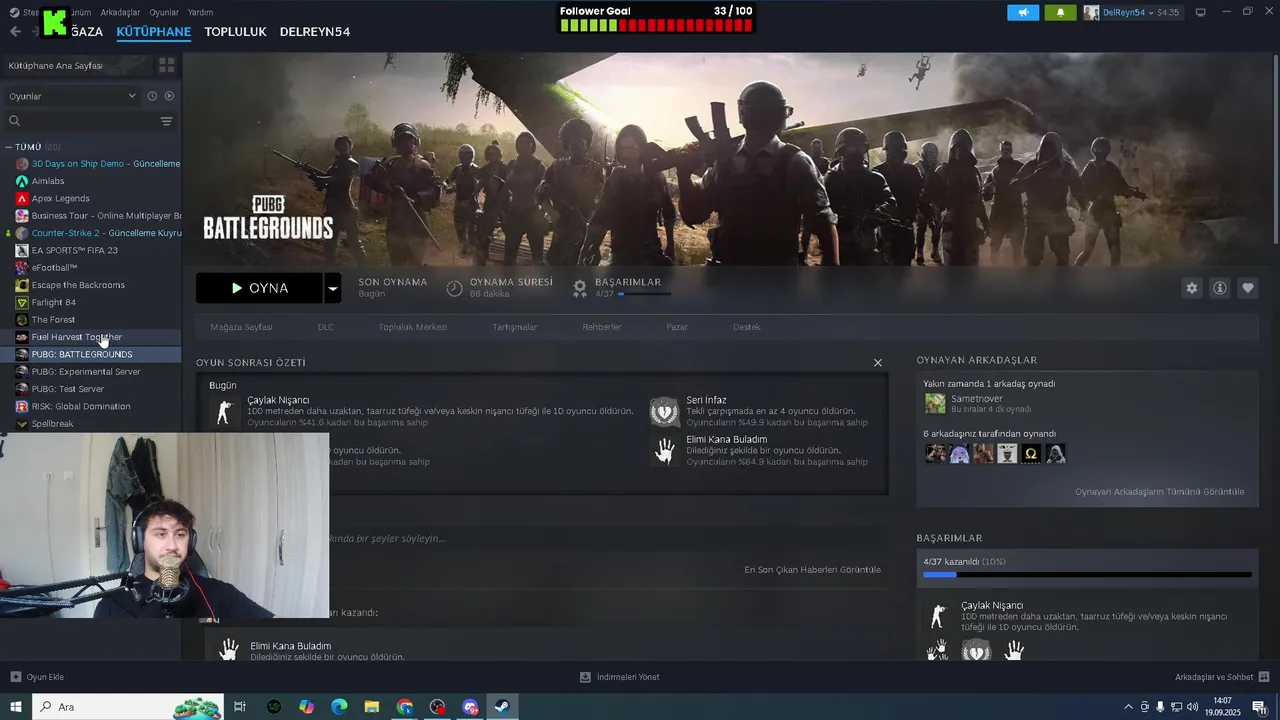Viewport: 1280px width, 720px height.
Task: Collapse the TÜMÜ games section
Action: [8, 147]
